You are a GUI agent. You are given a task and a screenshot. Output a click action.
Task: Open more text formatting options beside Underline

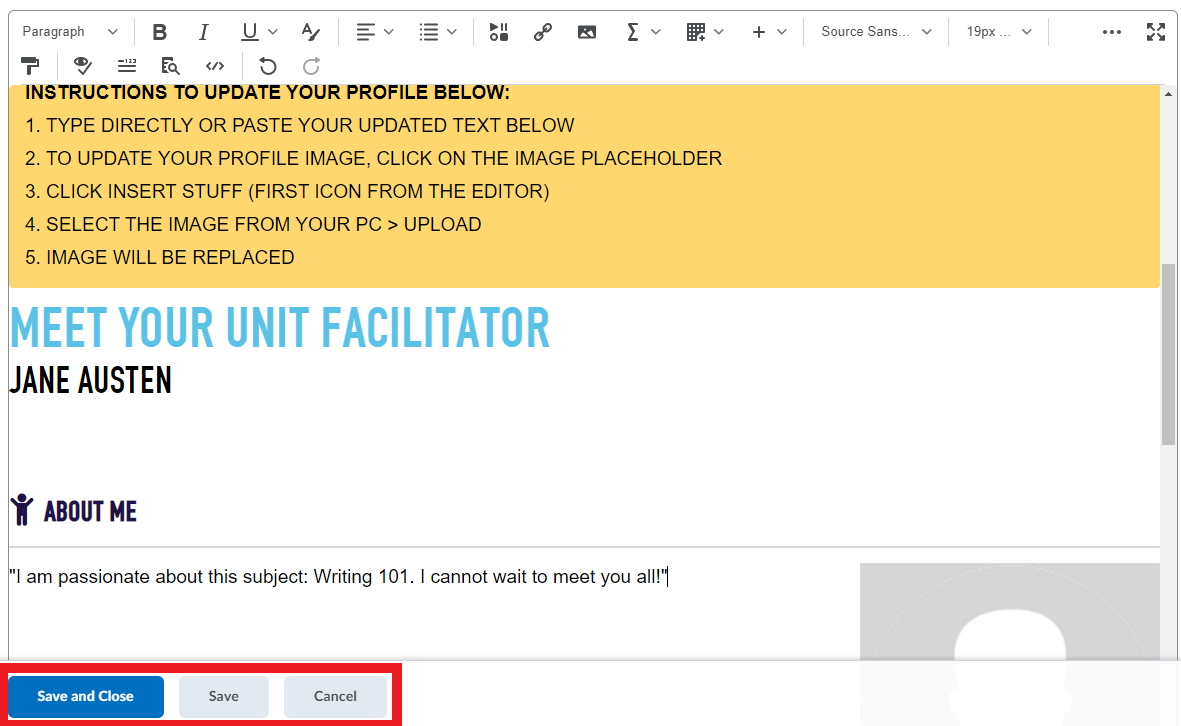(x=273, y=32)
